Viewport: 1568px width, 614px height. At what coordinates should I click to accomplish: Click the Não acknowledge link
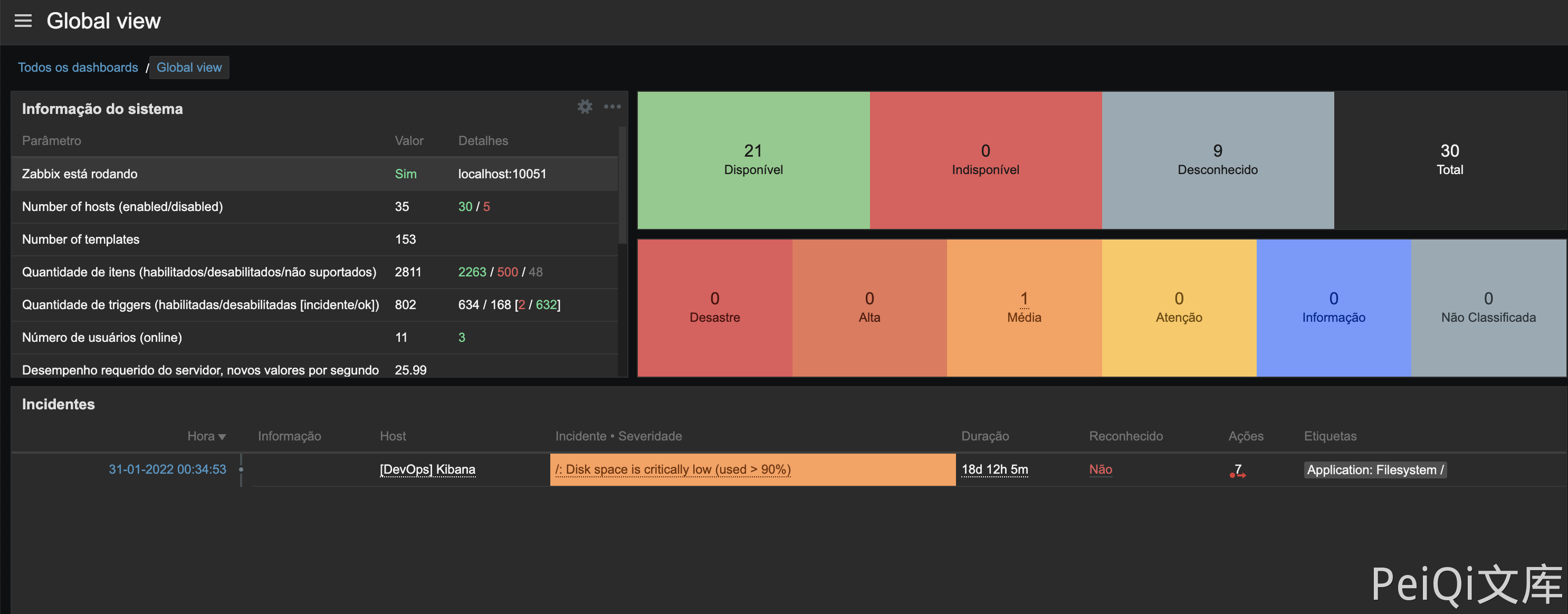(x=1100, y=470)
